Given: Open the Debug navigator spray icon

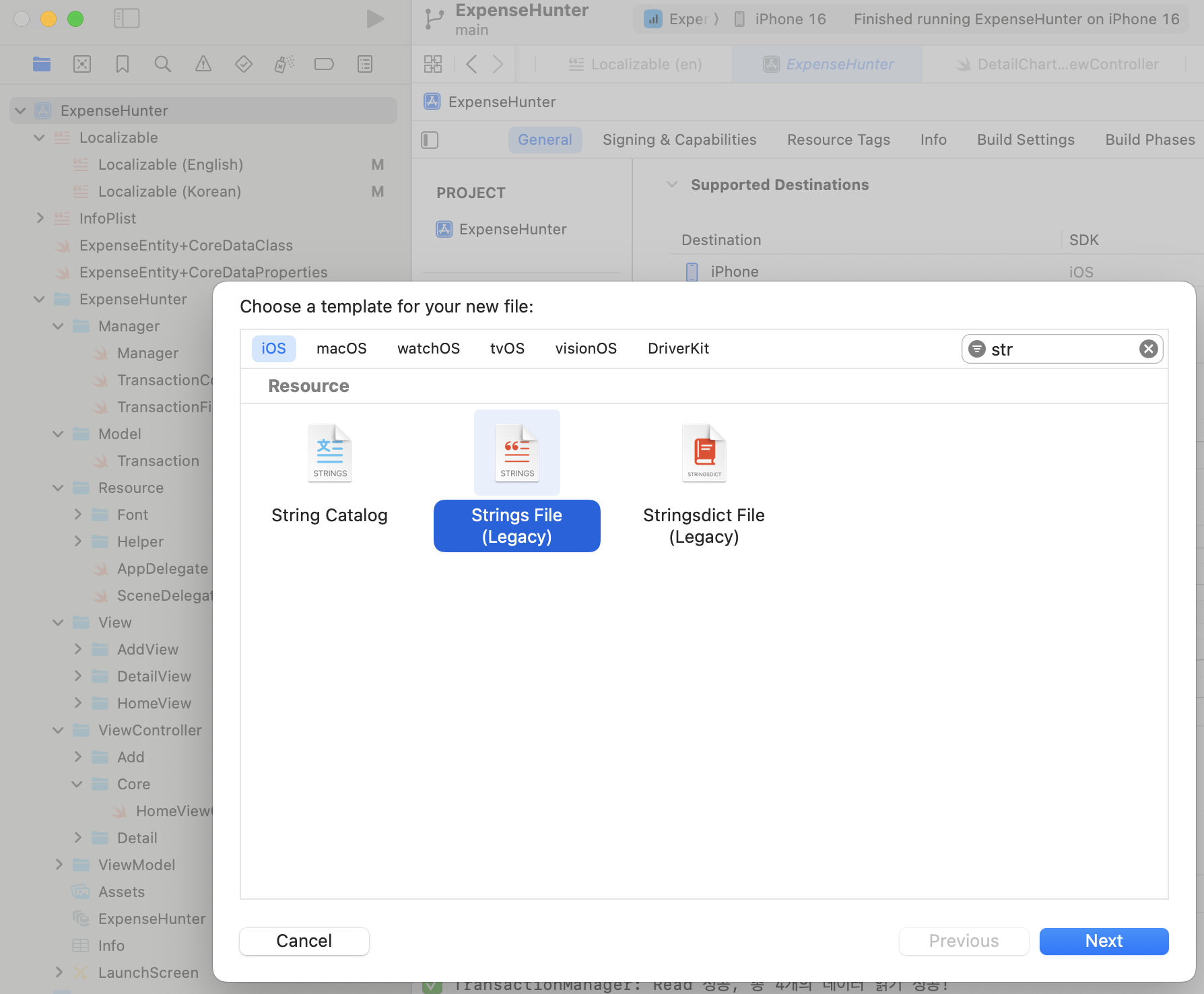Looking at the screenshot, I should (x=284, y=64).
